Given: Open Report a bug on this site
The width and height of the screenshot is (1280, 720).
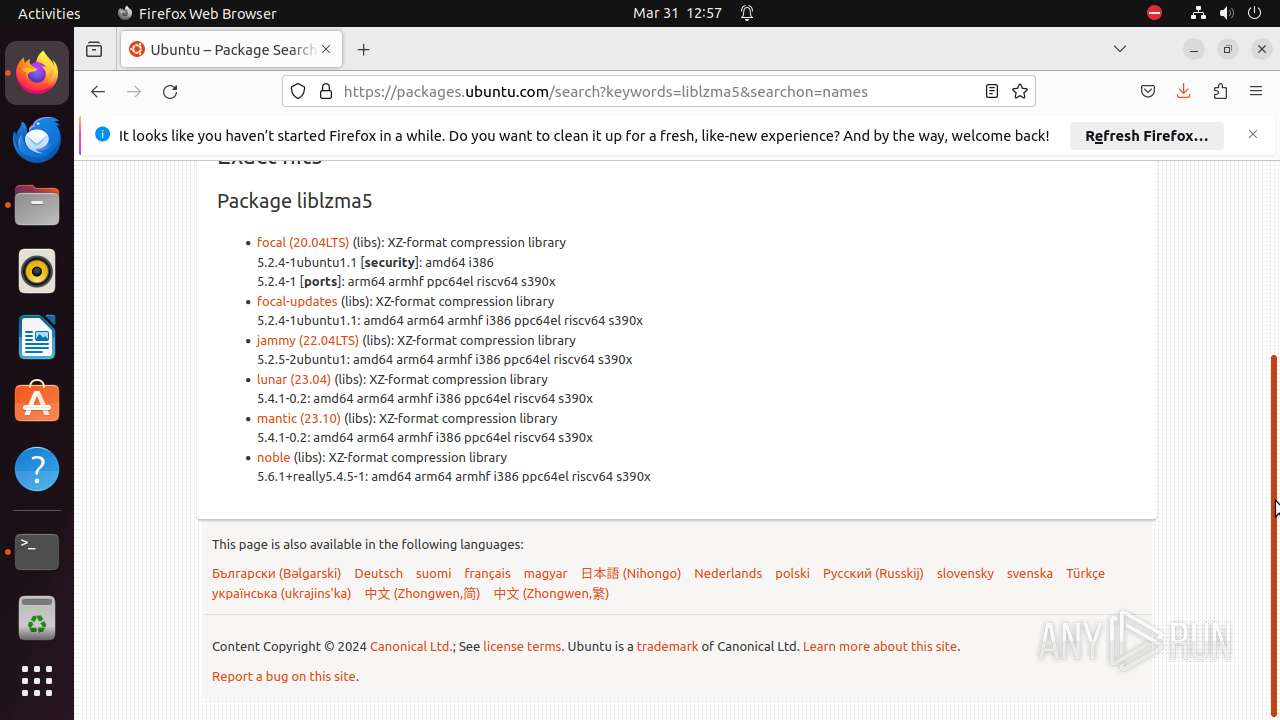Looking at the screenshot, I should click(x=284, y=676).
